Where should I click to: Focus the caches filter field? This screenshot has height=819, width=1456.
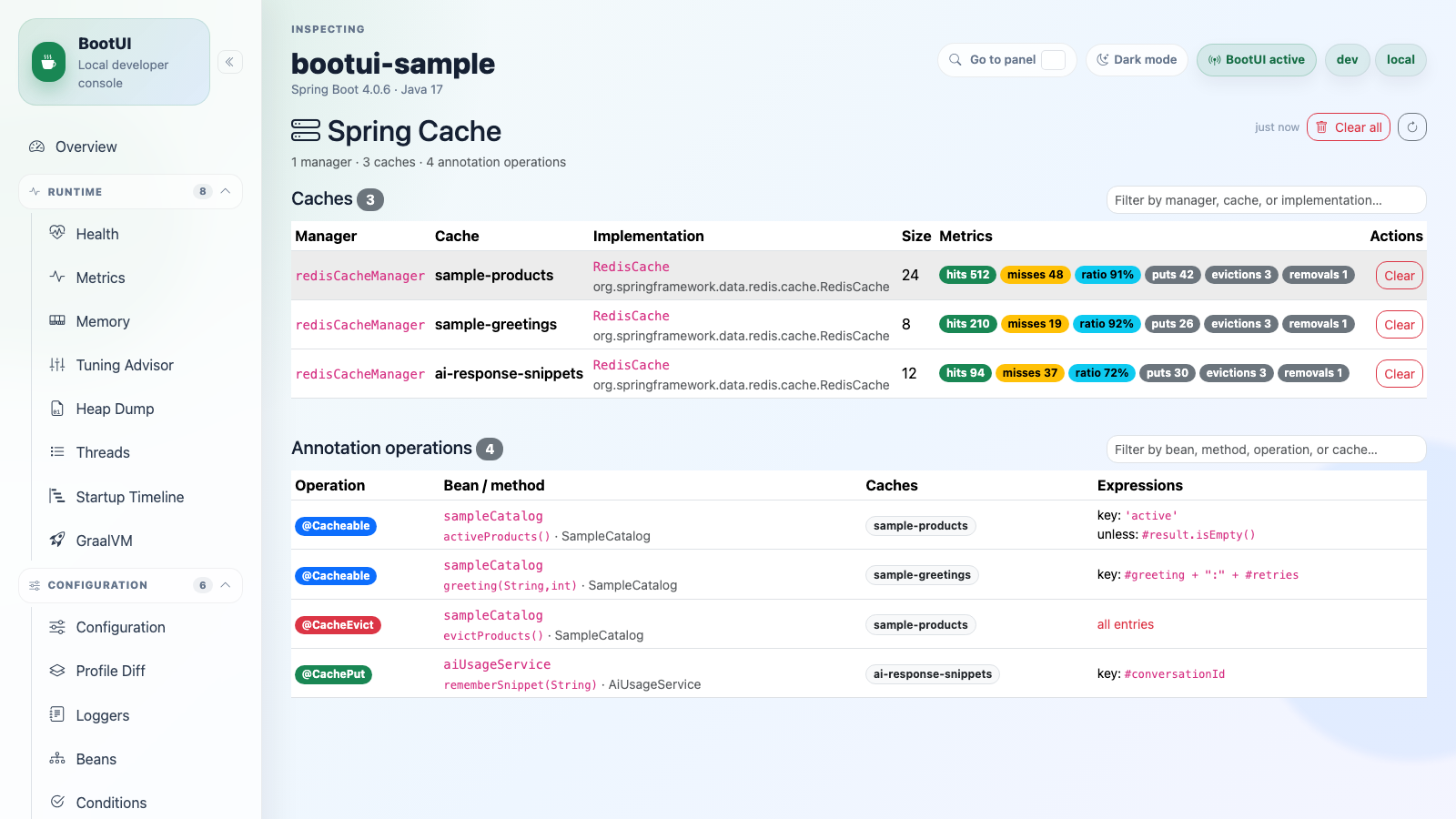click(x=1266, y=200)
